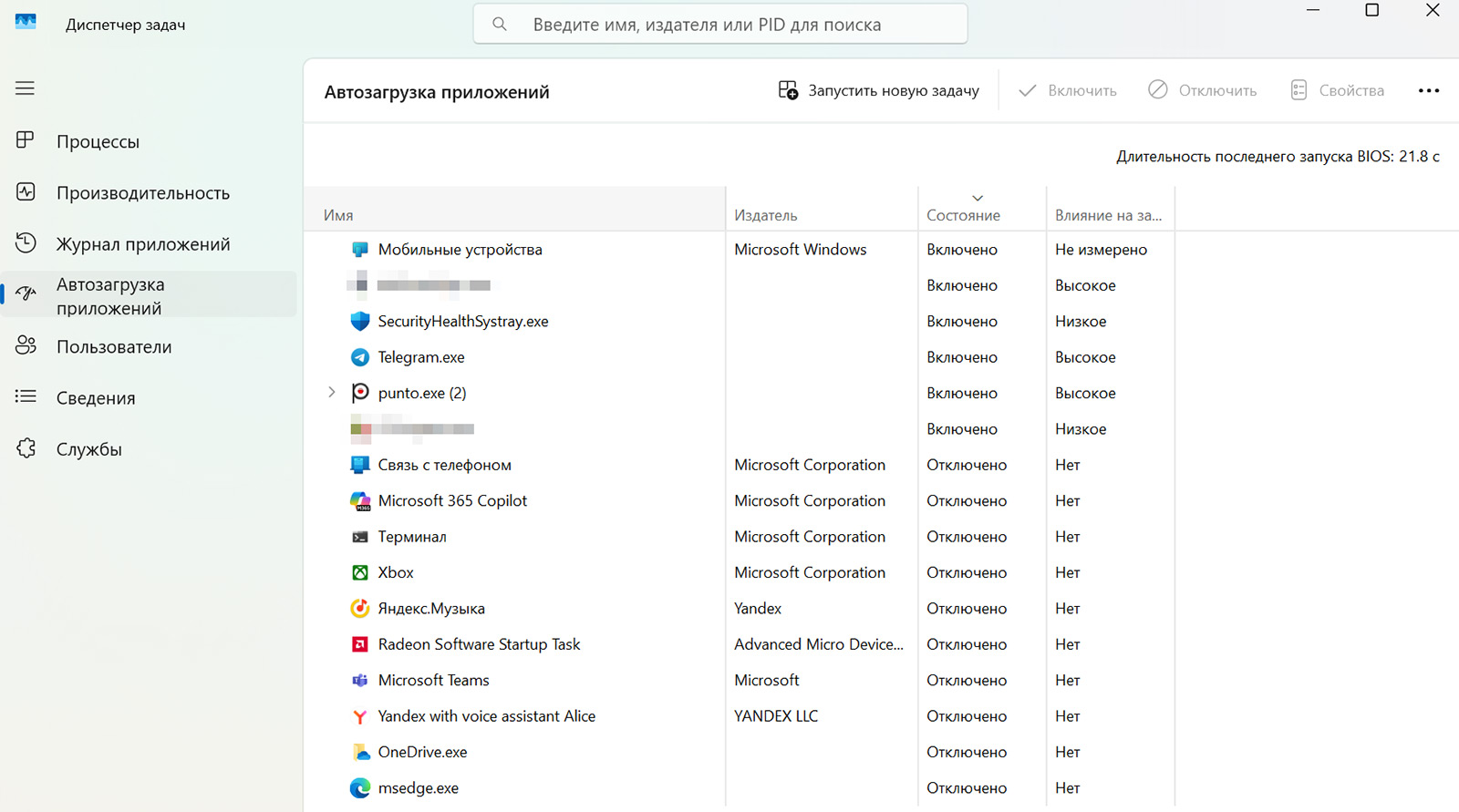1459x812 pixels.
Task: Click Yandex publisher cell for Яндекс.Музыка
Action: [758, 608]
